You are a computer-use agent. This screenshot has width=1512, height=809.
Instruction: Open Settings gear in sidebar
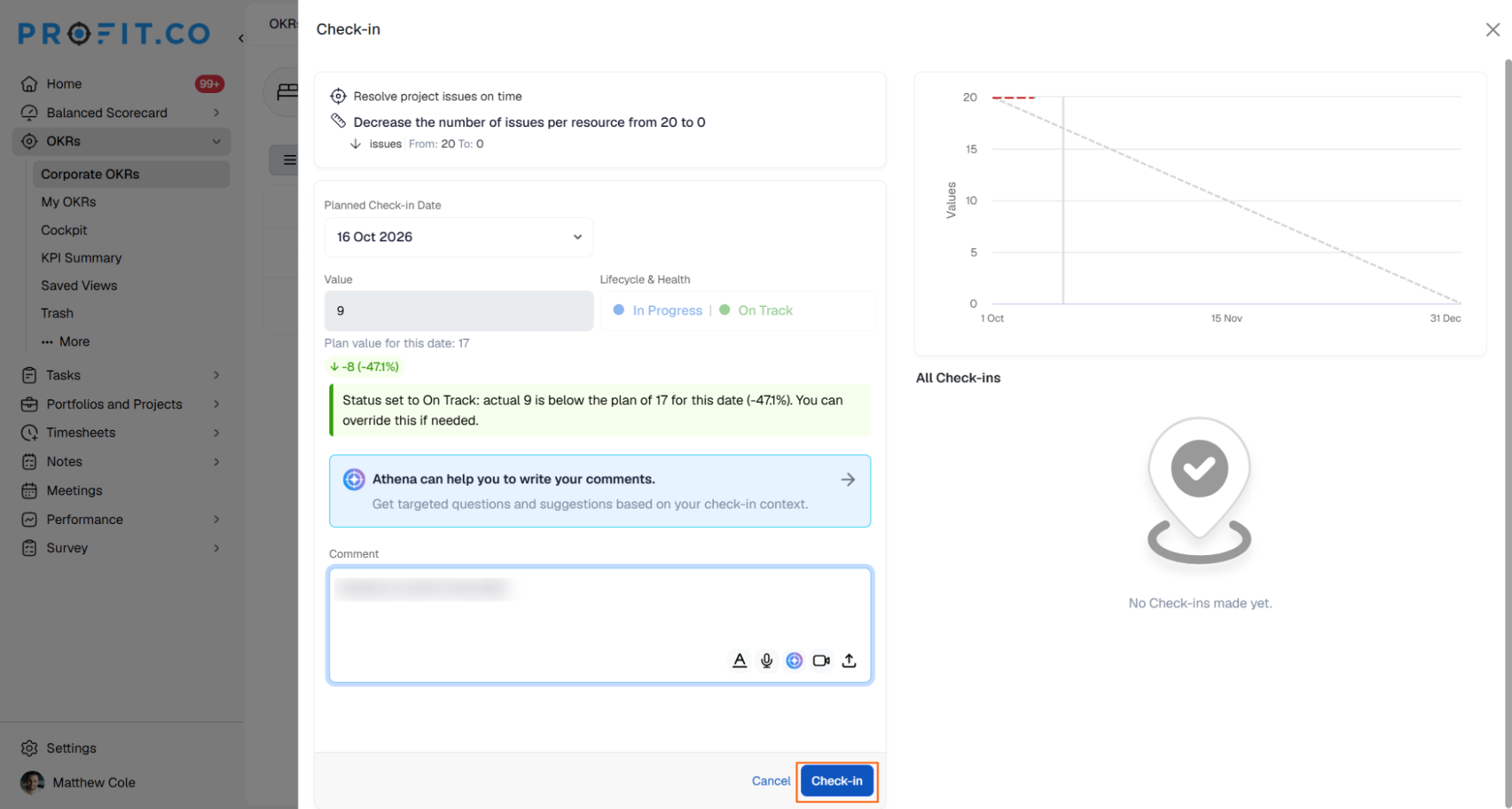click(29, 748)
